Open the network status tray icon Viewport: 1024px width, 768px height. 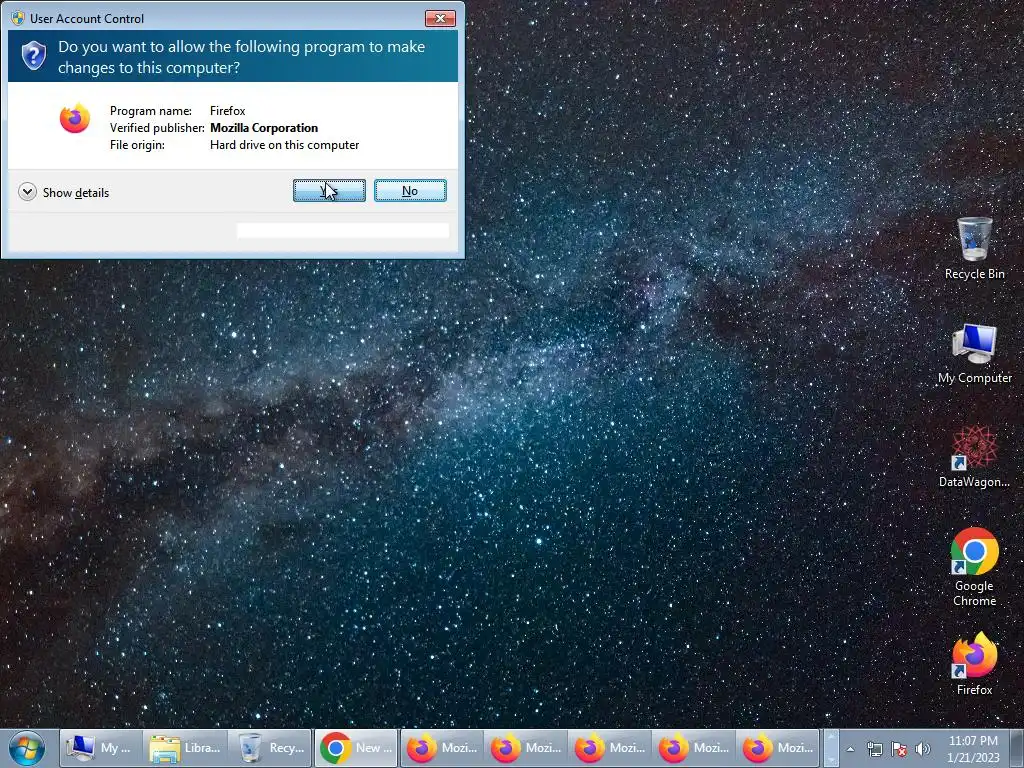[874, 749]
